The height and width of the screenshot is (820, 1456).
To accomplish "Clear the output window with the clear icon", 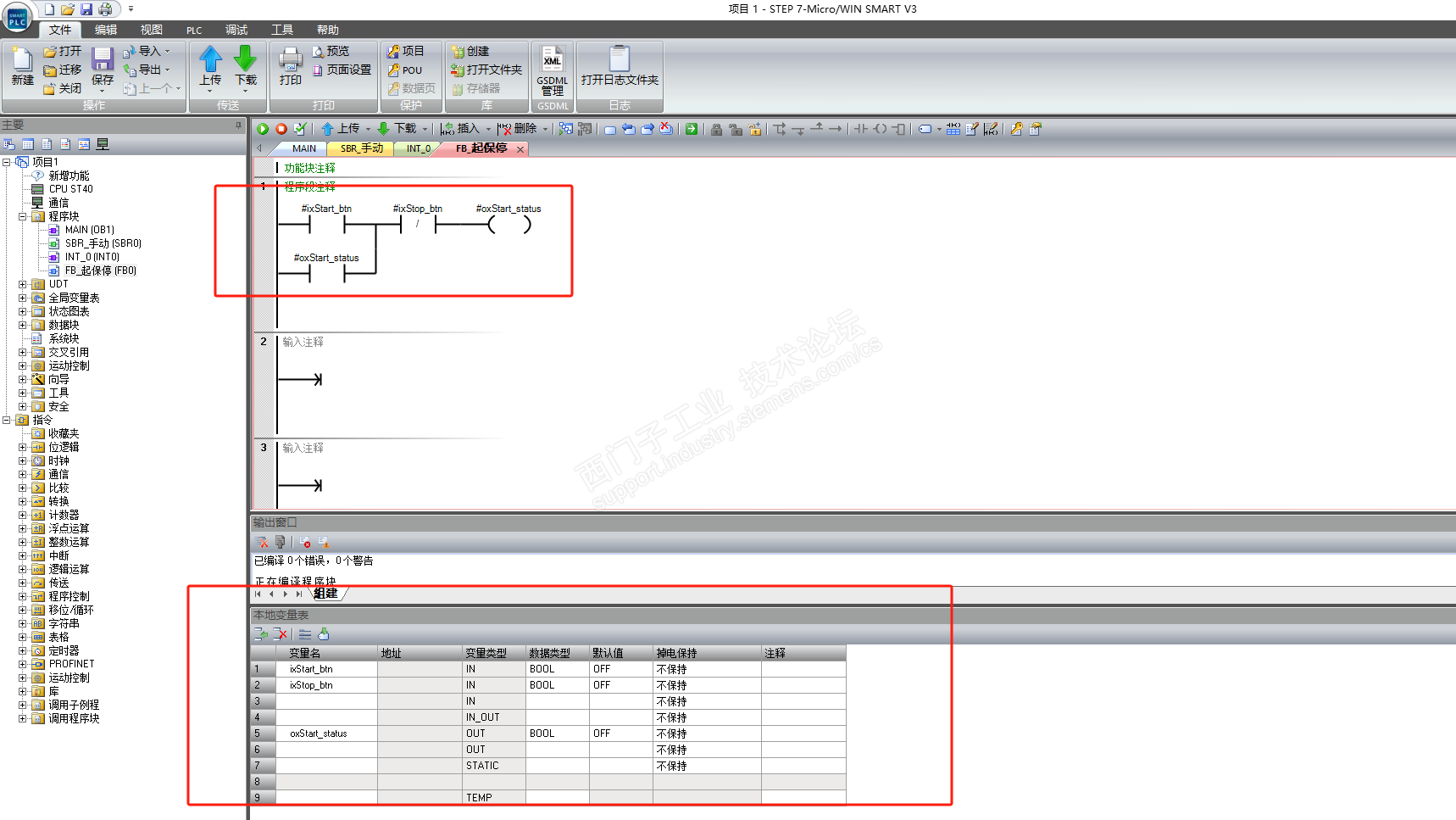I will [263, 543].
